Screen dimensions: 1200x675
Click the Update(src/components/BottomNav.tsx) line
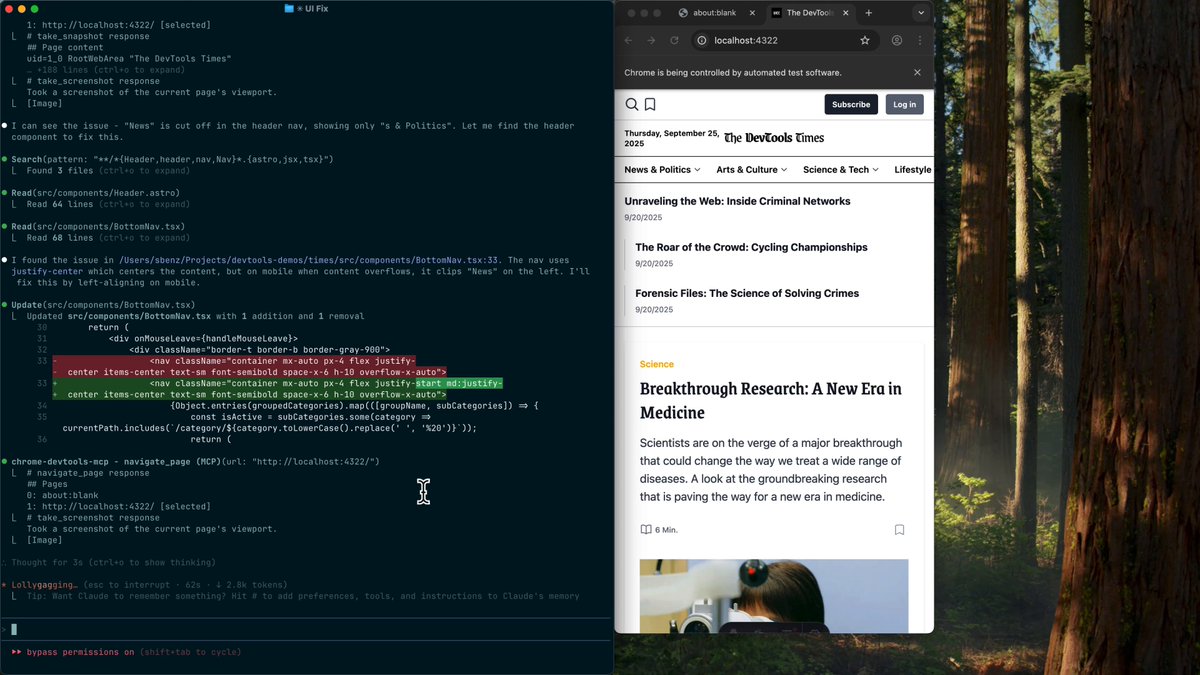(103, 305)
